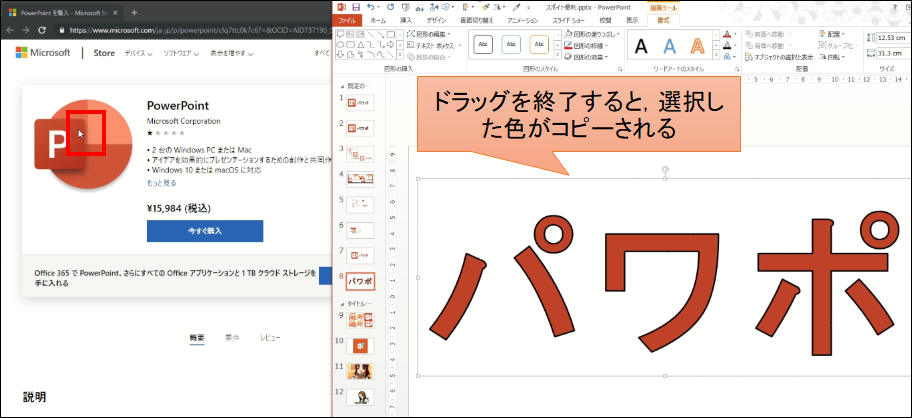
Task: Expand the WordArt styles gallery
Action: 716,55
